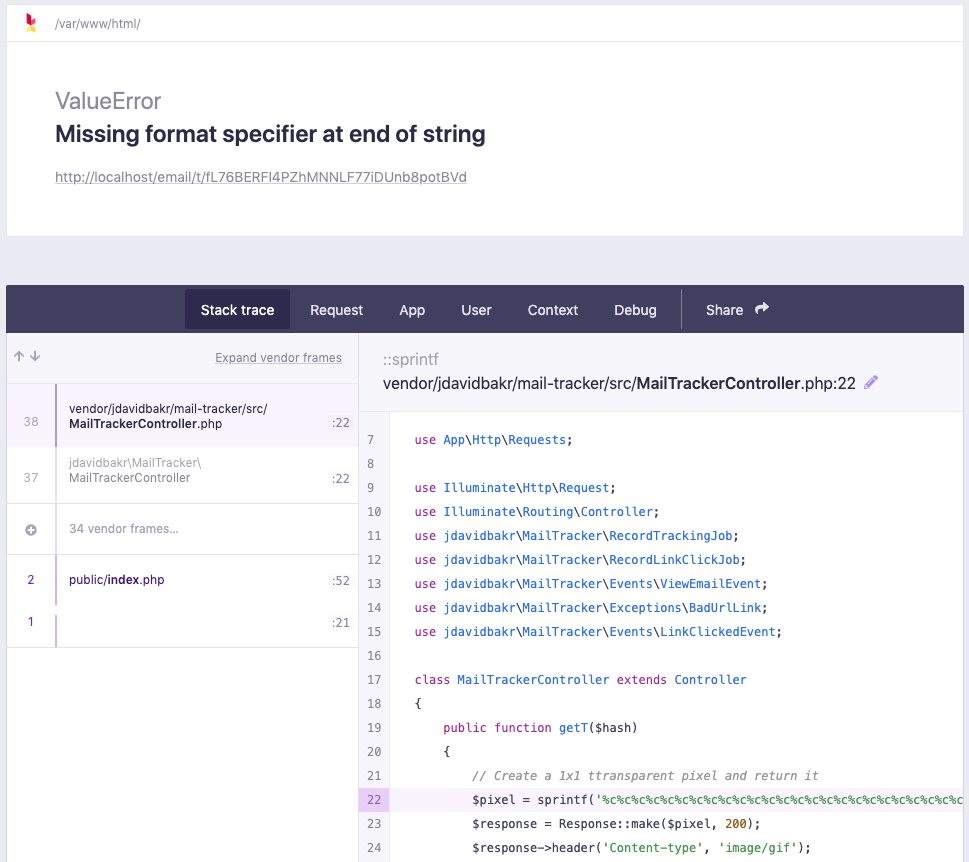Viewport: 969px width, 862px height.
Task: Click the share arrow icon next to Share
Action: 761,309
